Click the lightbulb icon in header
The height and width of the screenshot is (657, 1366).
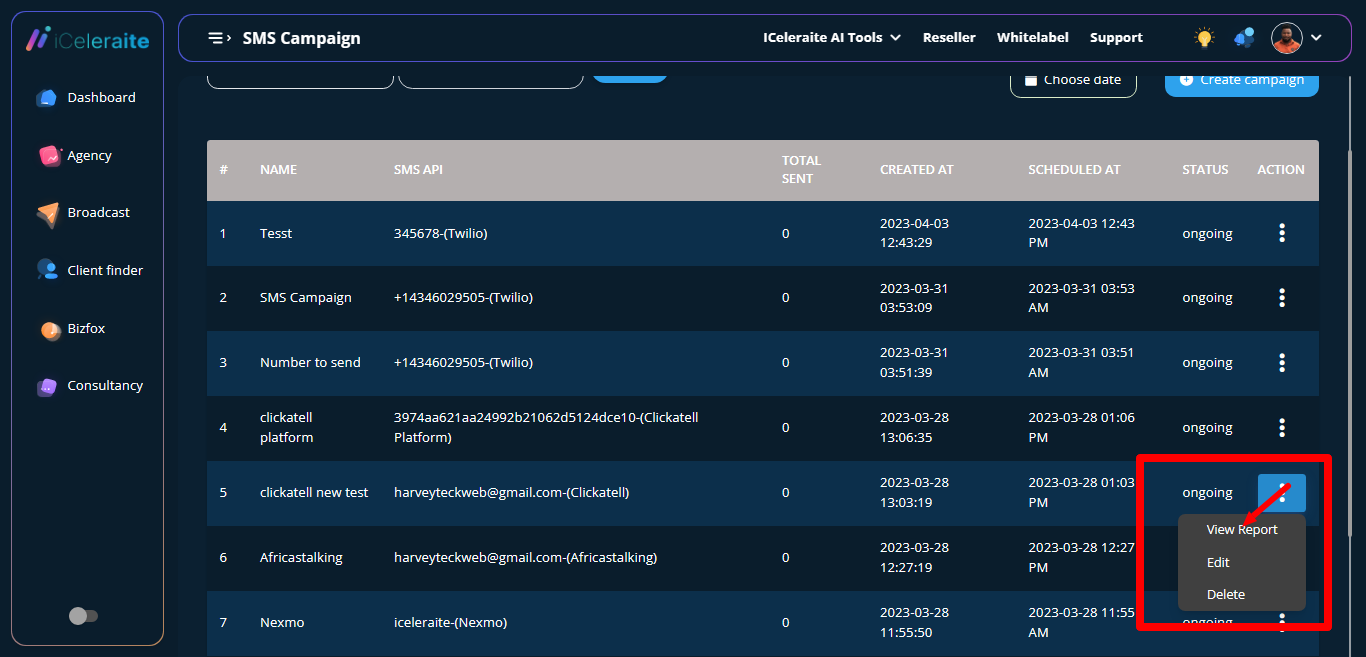1204,38
